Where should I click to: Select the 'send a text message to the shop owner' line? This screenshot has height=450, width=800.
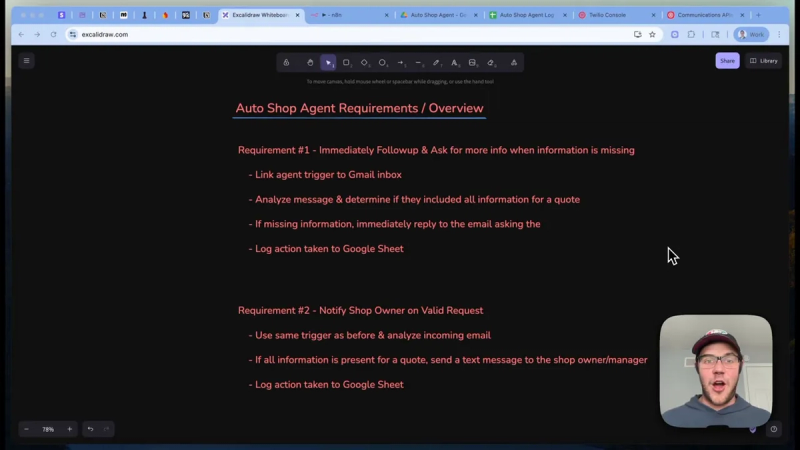(x=447, y=360)
